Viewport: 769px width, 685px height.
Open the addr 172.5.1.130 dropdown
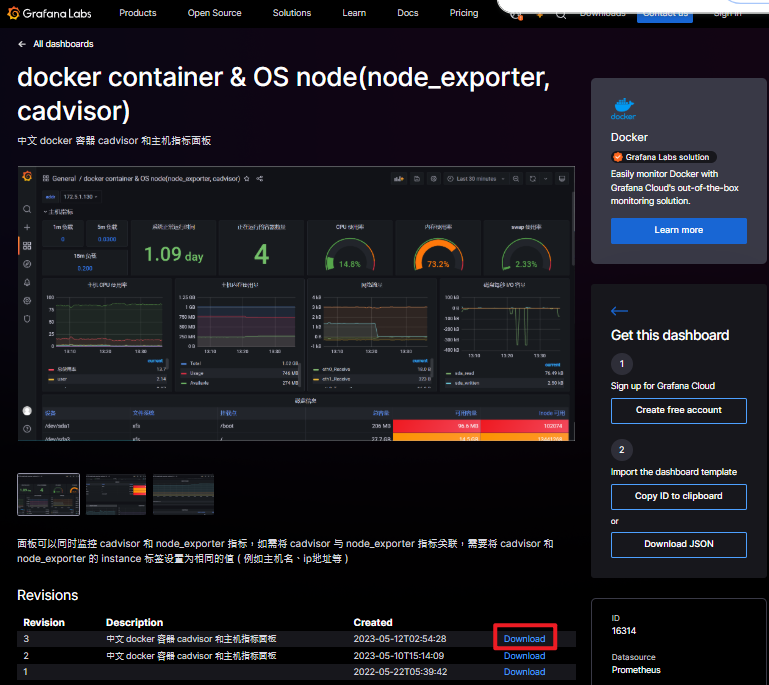[80, 197]
